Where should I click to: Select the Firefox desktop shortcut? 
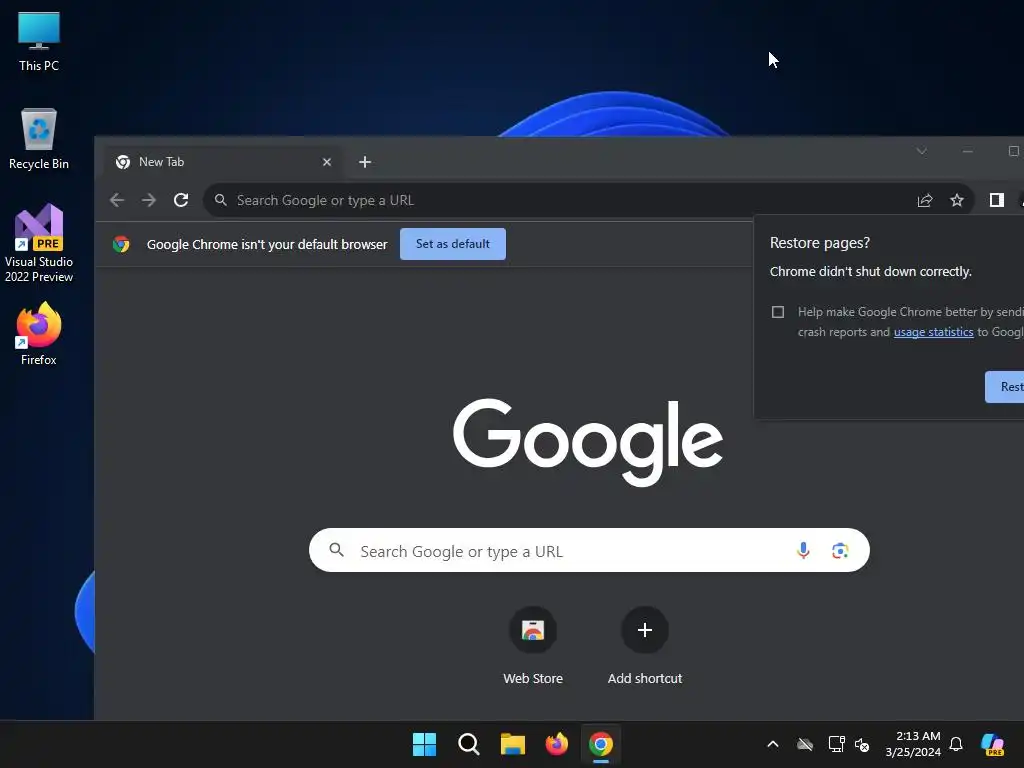39,334
